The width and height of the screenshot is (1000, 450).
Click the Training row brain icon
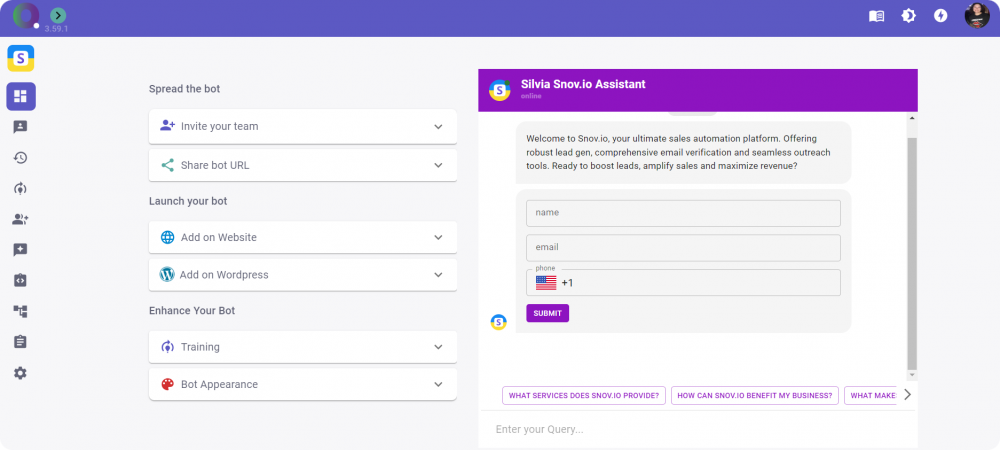click(x=168, y=347)
